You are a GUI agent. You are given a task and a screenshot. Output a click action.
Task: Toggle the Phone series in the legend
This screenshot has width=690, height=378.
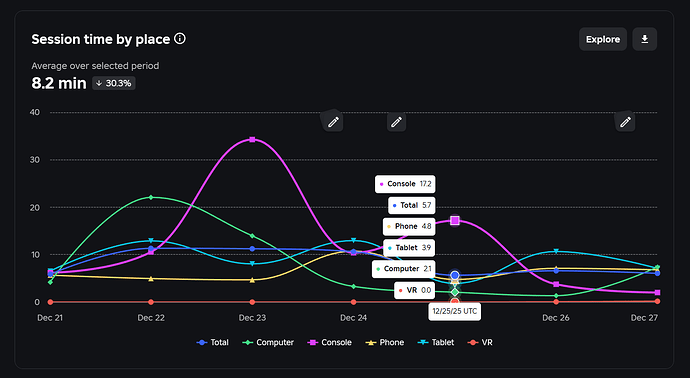point(385,342)
